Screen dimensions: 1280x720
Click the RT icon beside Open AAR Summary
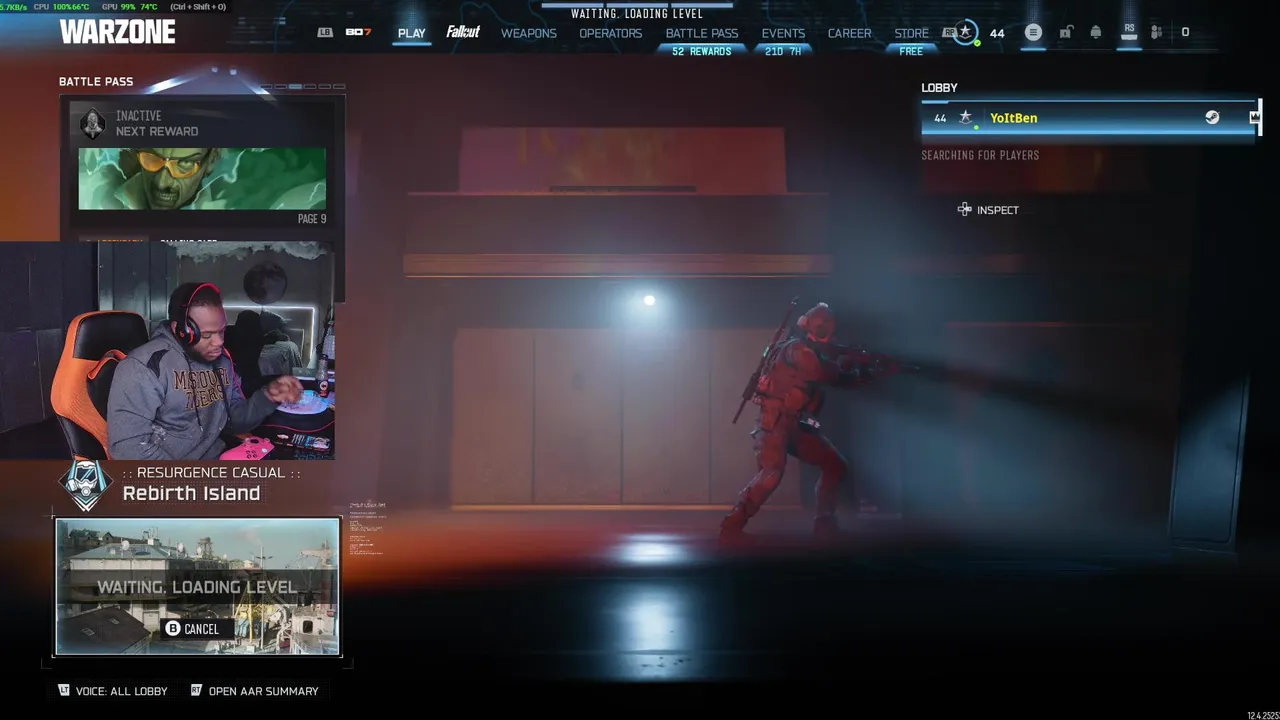pos(196,690)
